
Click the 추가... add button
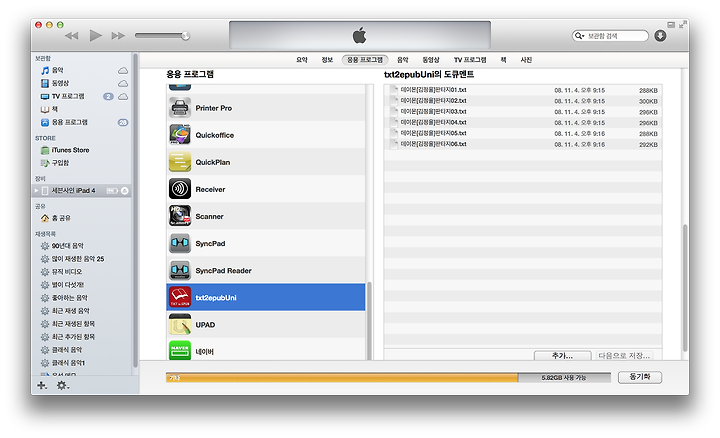(x=562, y=355)
